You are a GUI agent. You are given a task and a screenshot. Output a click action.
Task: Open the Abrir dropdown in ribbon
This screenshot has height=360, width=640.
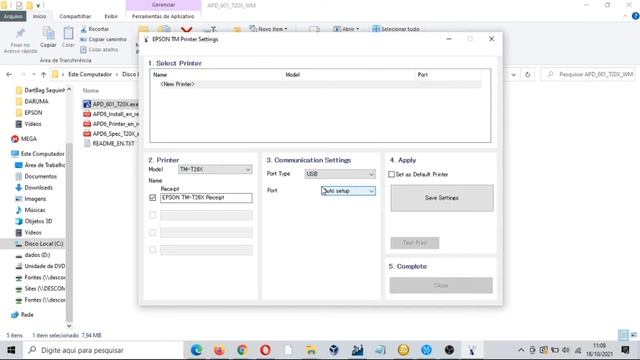[347, 29]
